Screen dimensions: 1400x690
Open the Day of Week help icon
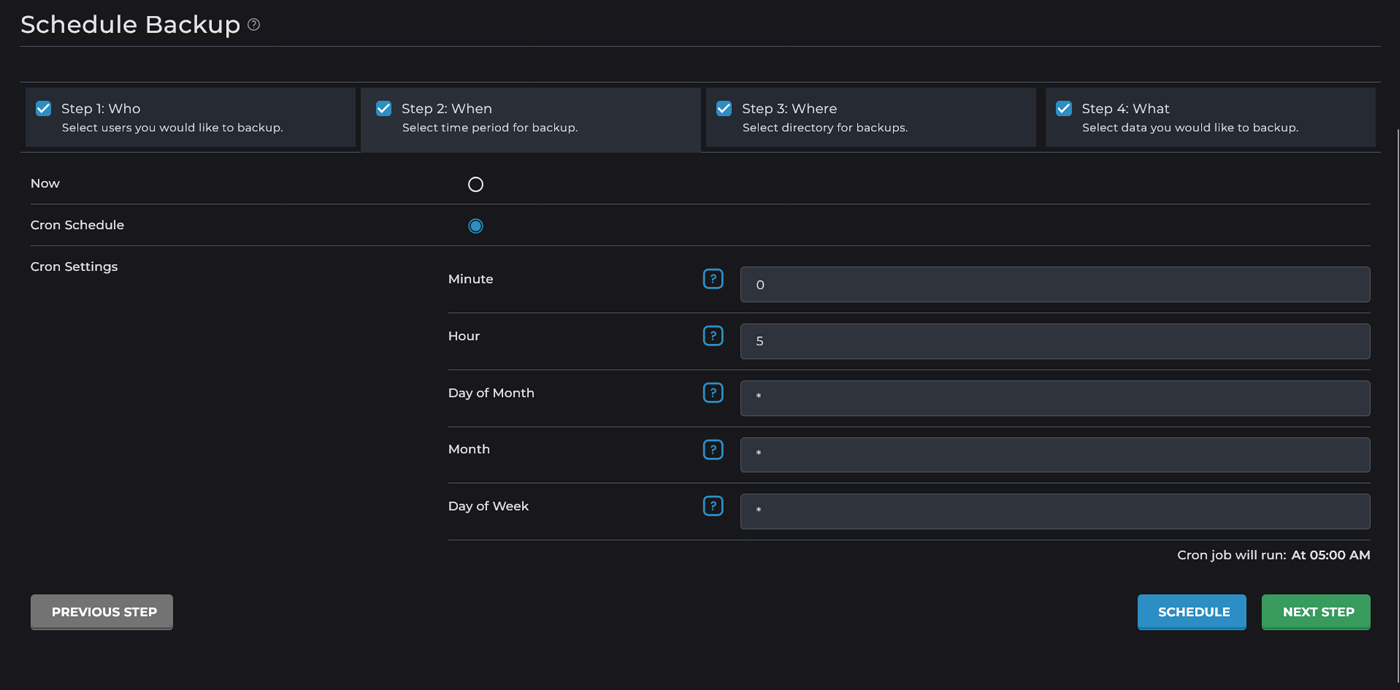(713, 505)
